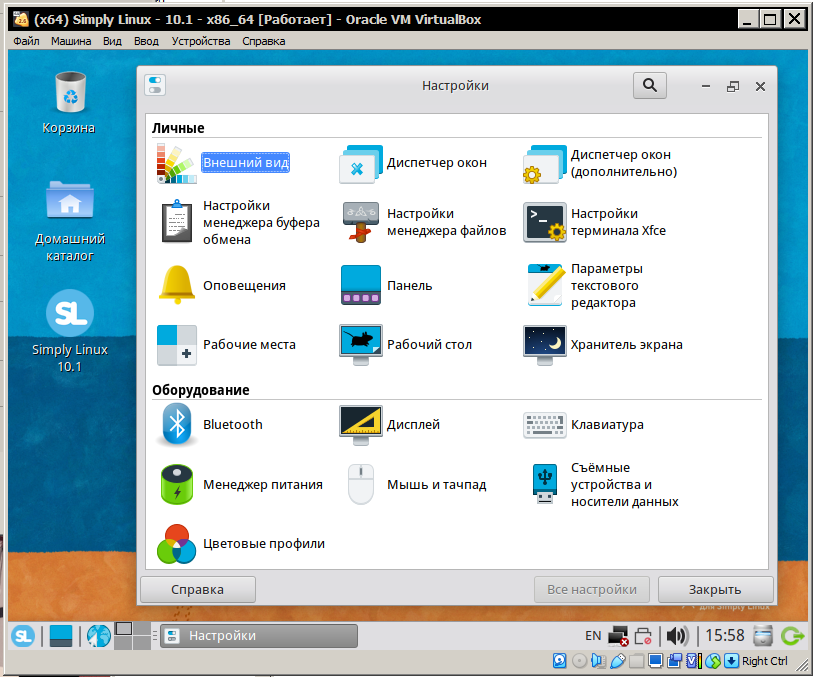This screenshot has width=813, height=677.
Task: Click the network connection tray icon
Action: click(618, 636)
